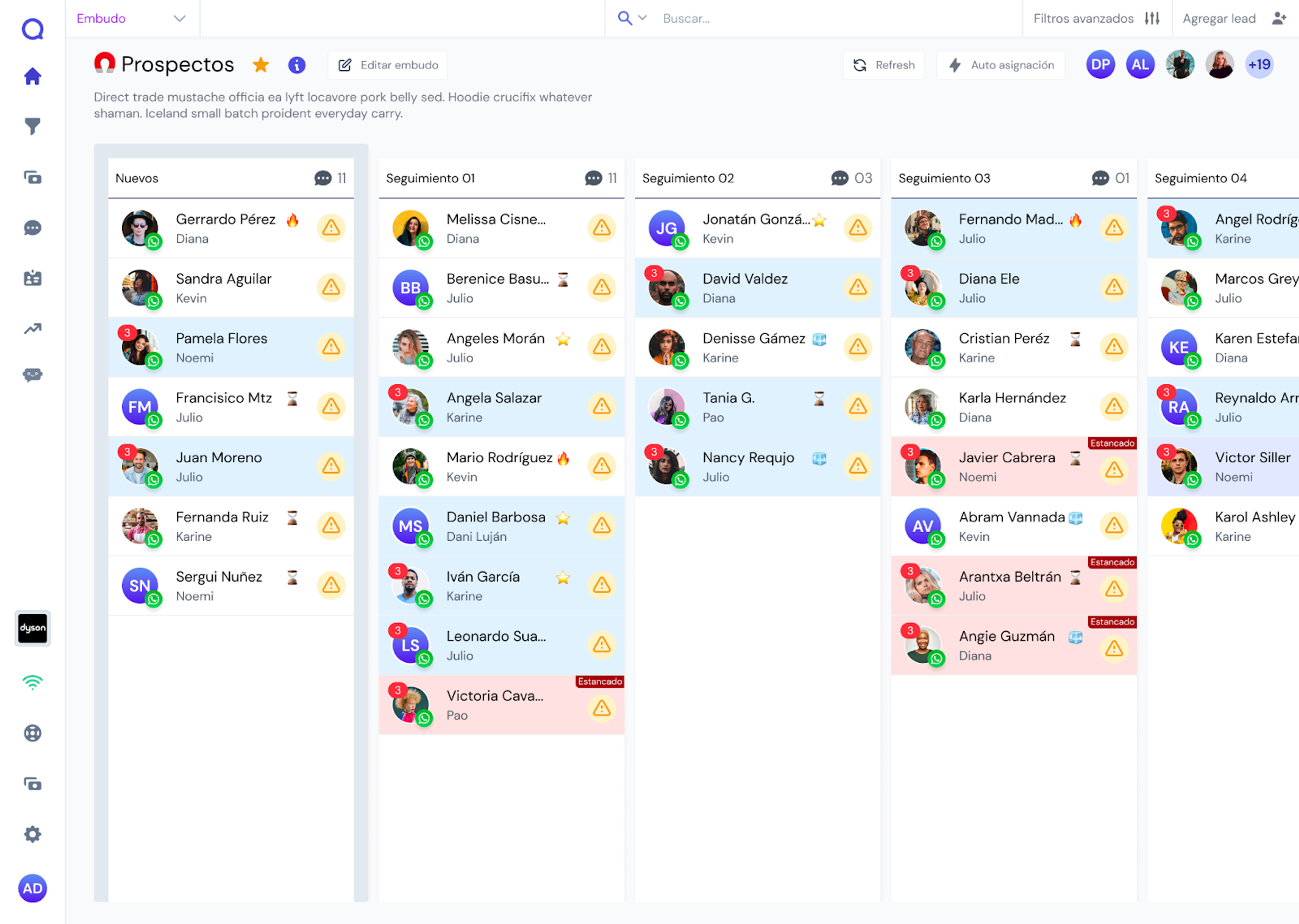Click the AD user avatar at sidebar bottom
The height and width of the screenshot is (924, 1299).
pyautogui.click(x=32, y=888)
